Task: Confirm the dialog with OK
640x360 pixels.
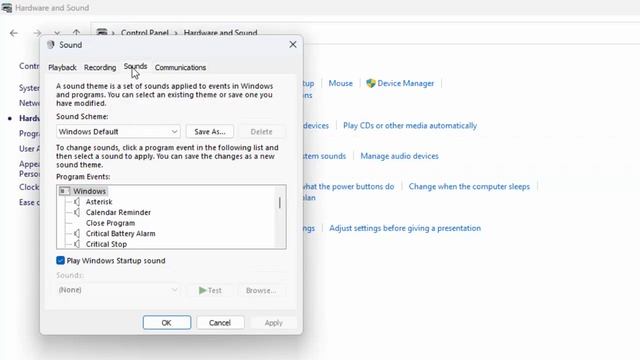Action: tap(167, 322)
